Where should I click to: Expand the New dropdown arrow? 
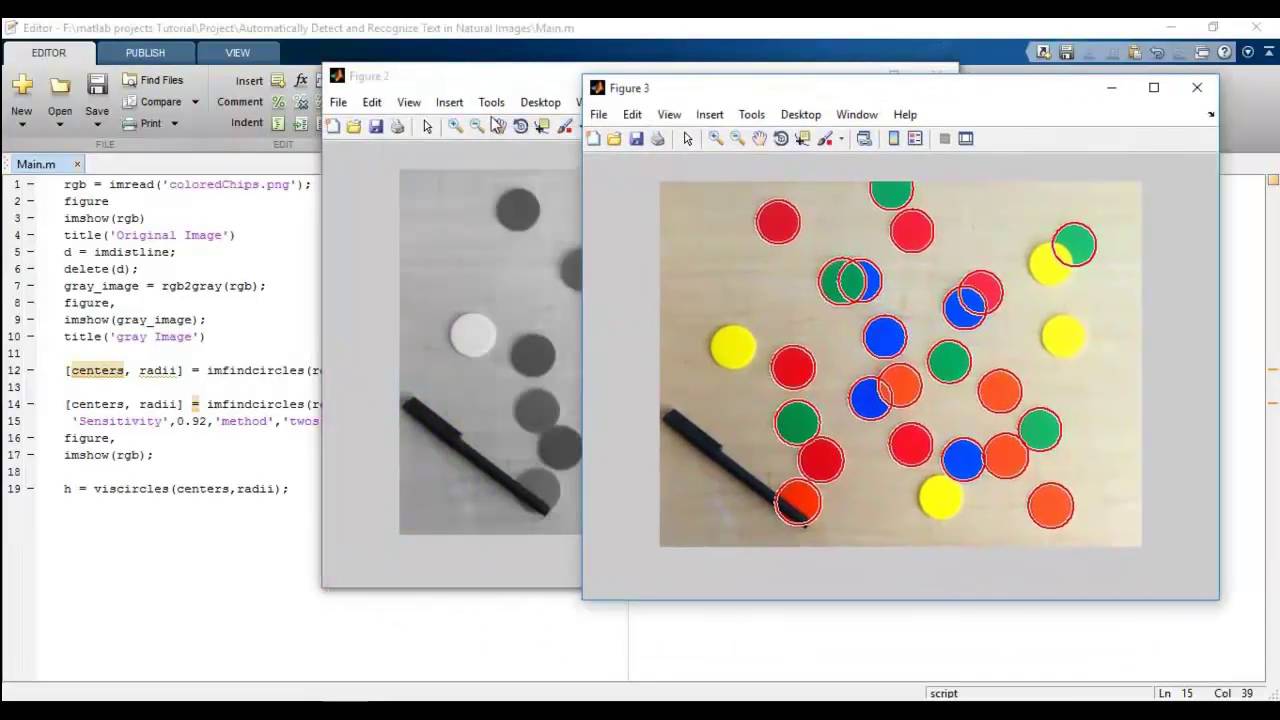[21, 124]
